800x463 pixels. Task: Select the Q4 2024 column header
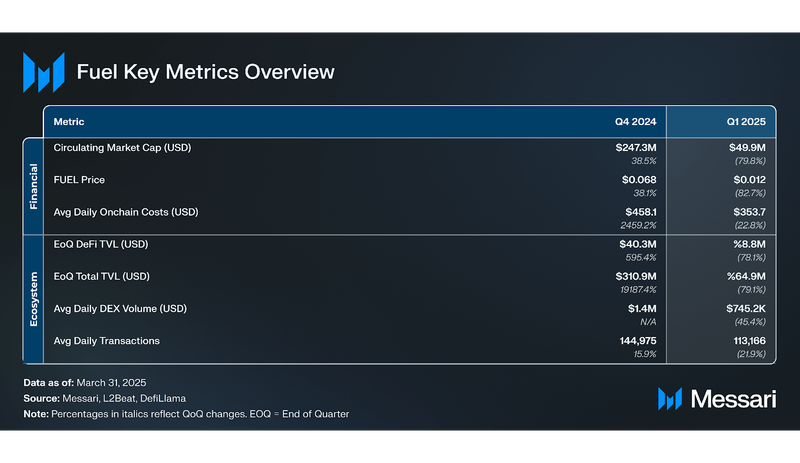point(635,121)
